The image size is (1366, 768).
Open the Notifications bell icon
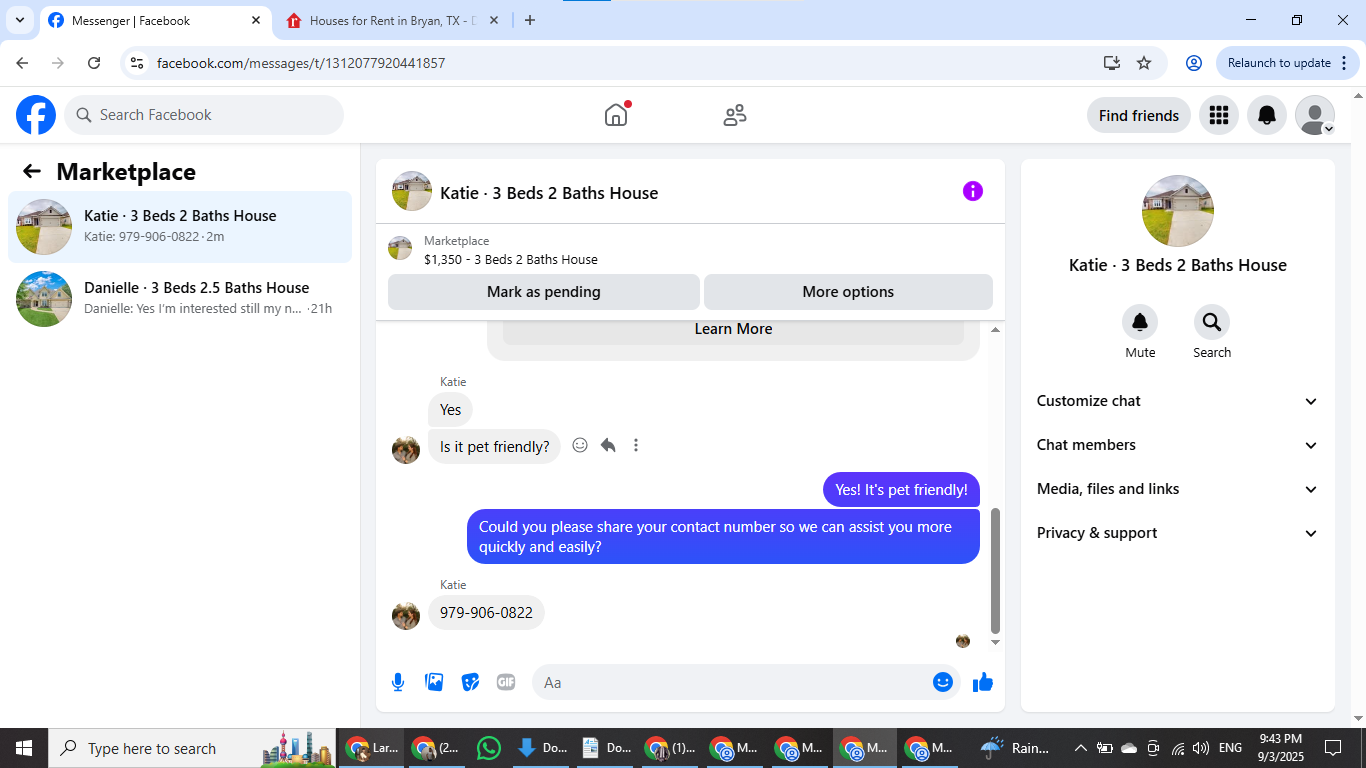tap(1267, 115)
